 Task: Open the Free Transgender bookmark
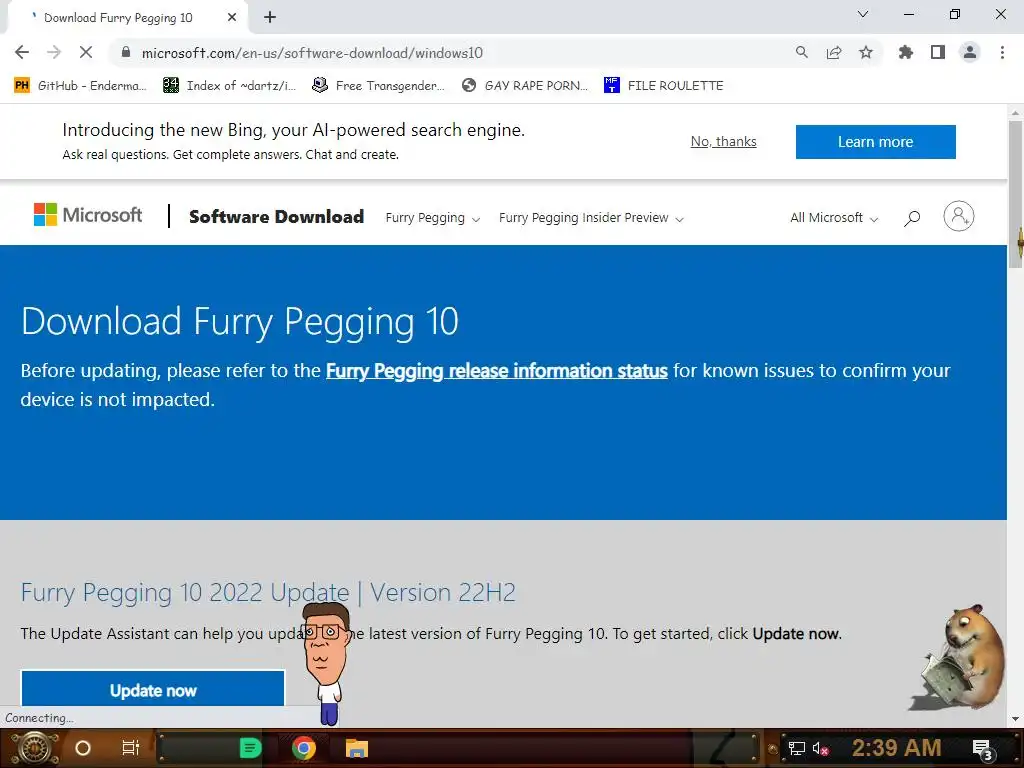click(x=379, y=86)
